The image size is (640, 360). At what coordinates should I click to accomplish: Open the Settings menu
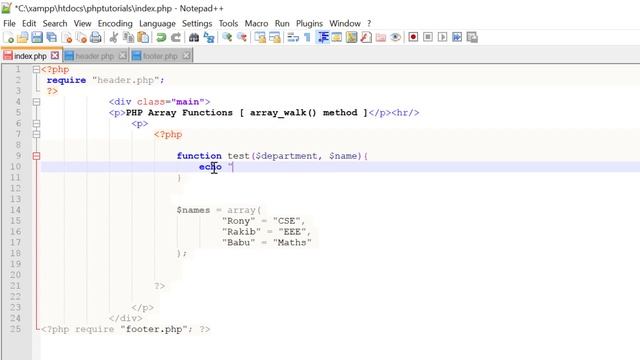pyautogui.click(x=197, y=24)
